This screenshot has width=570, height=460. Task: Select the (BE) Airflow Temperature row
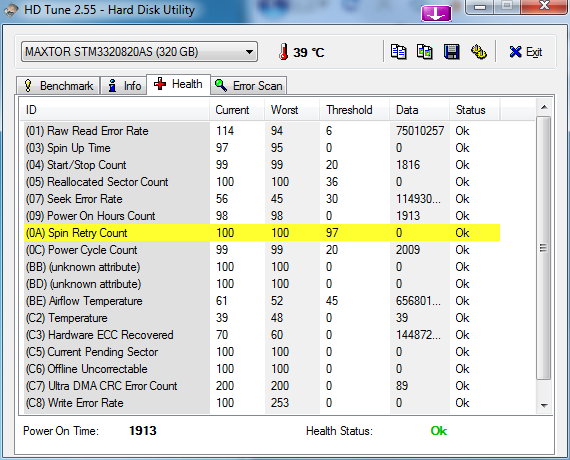pyautogui.click(x=262, y=301)
